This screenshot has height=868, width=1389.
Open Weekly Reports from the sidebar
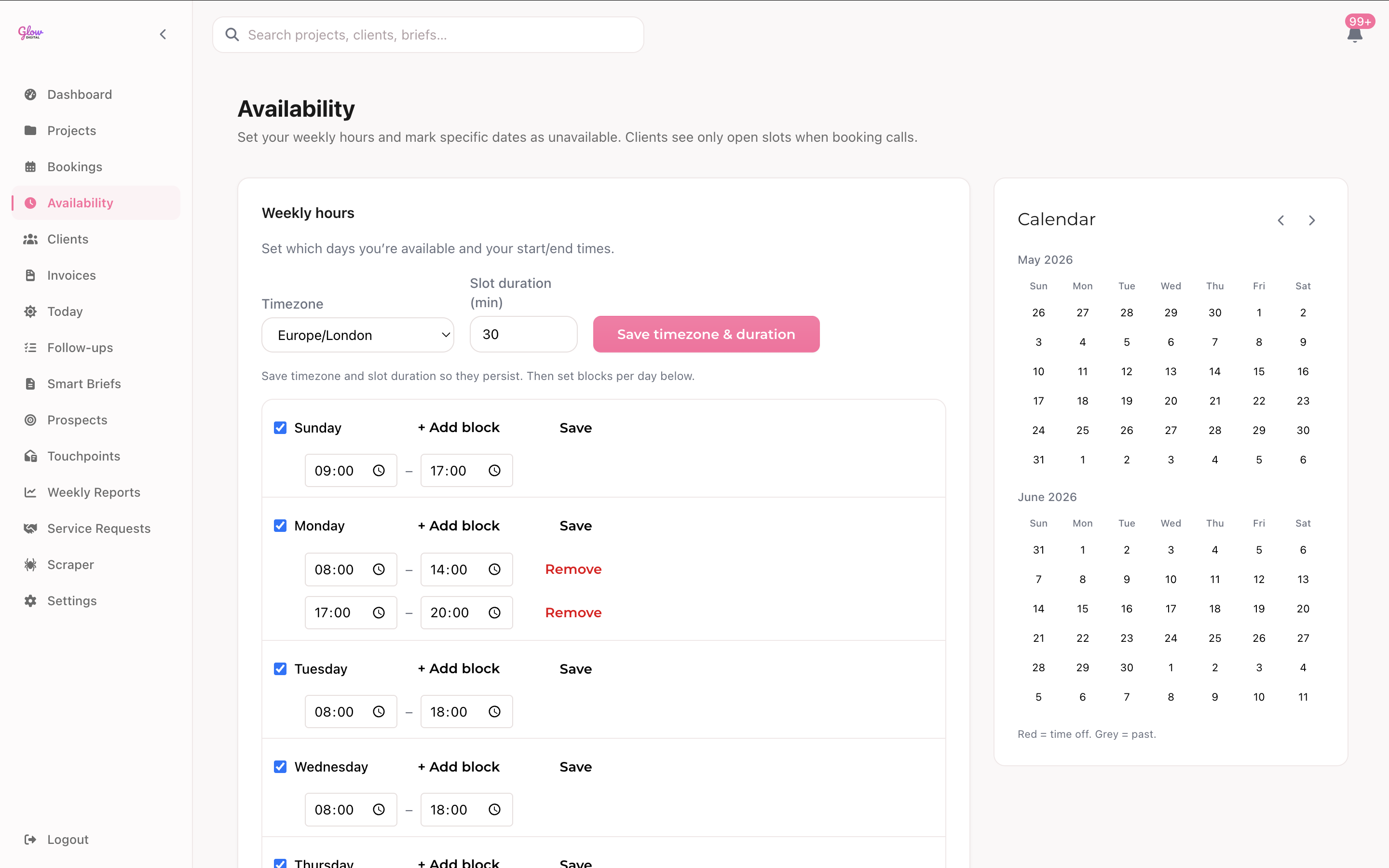[96, 492]
